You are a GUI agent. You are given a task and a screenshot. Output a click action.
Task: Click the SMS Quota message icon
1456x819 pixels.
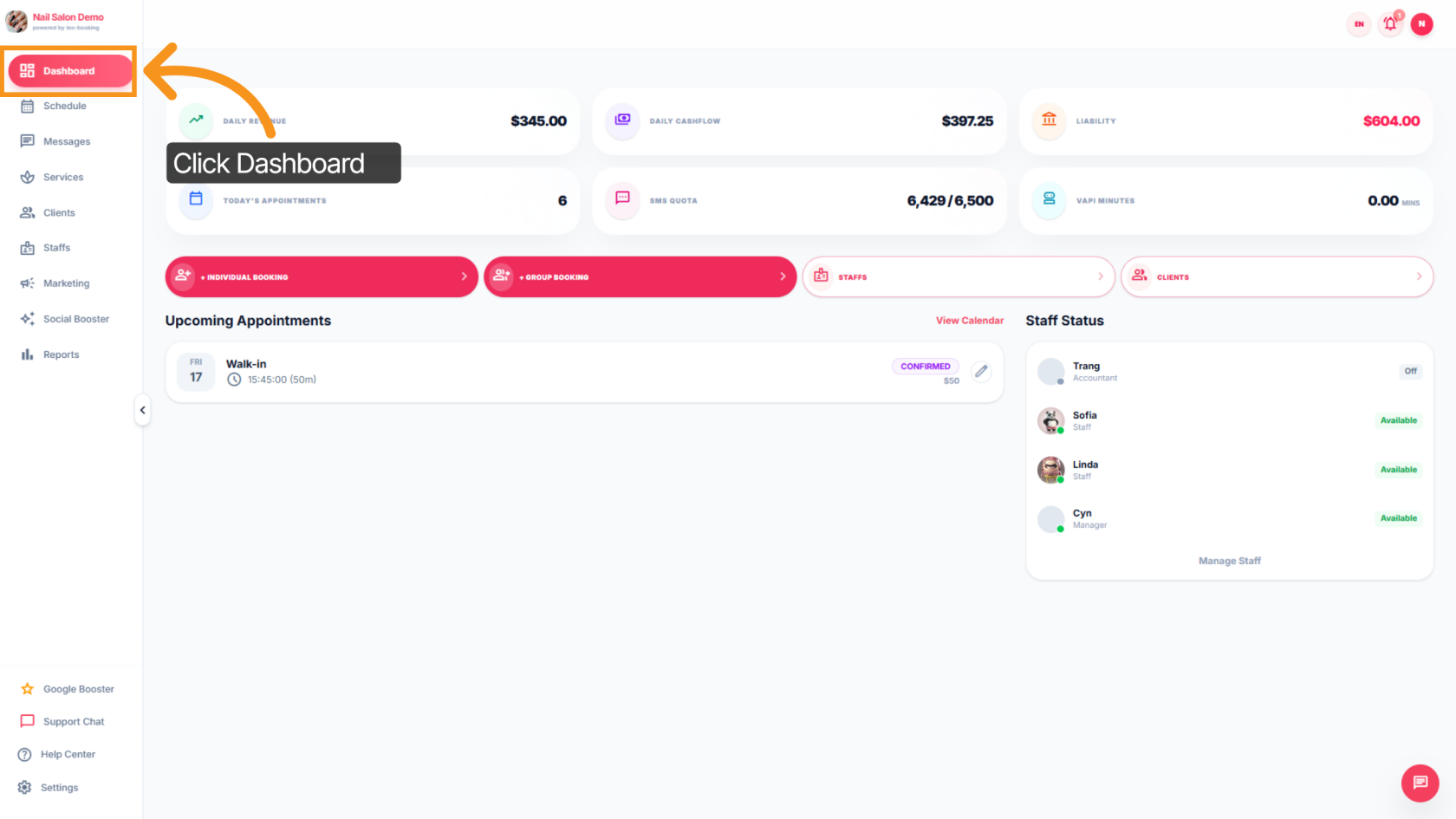point(622,199)
